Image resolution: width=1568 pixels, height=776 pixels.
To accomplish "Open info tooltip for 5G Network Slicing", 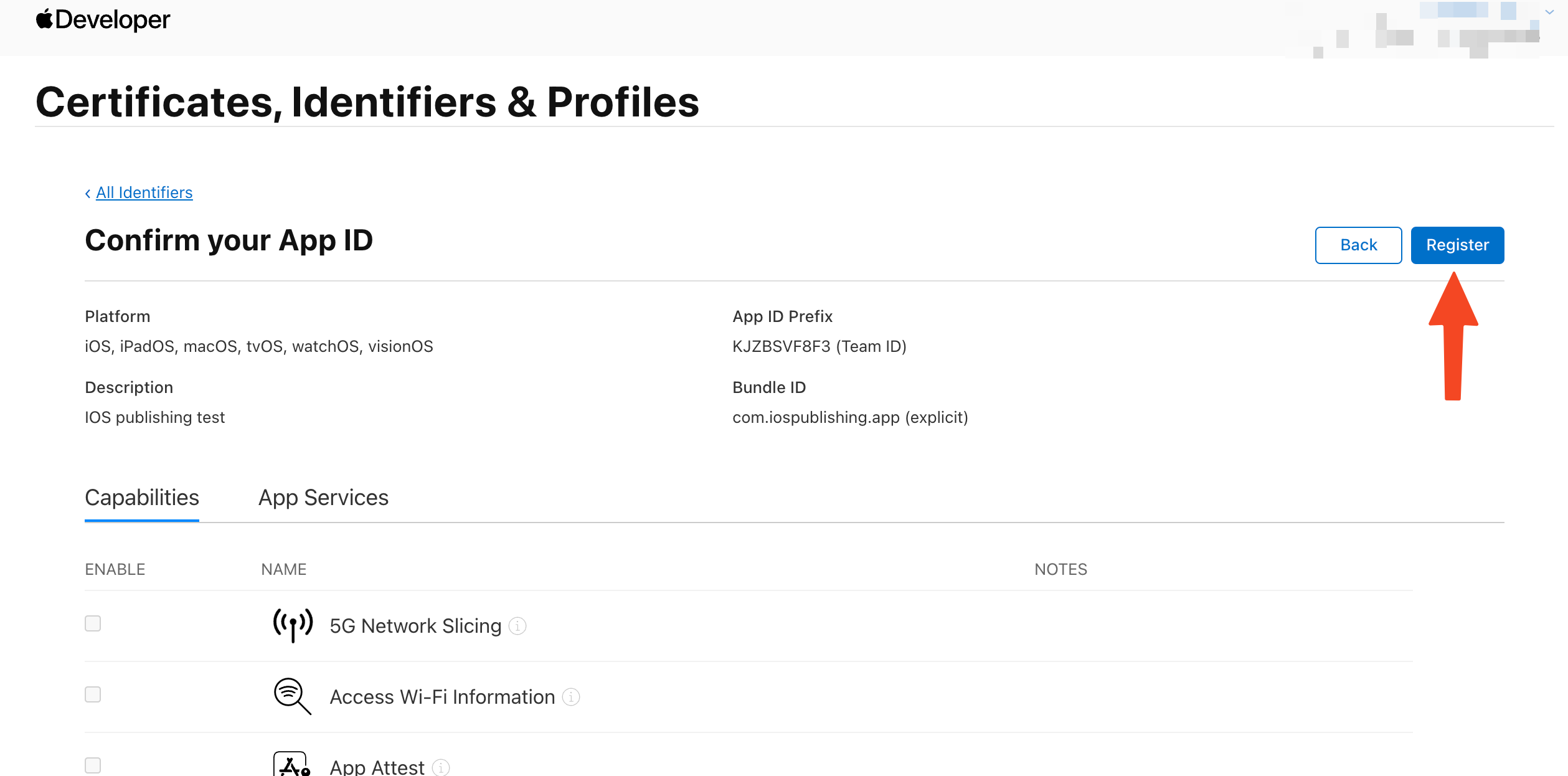I will click(x=517, y=626).
